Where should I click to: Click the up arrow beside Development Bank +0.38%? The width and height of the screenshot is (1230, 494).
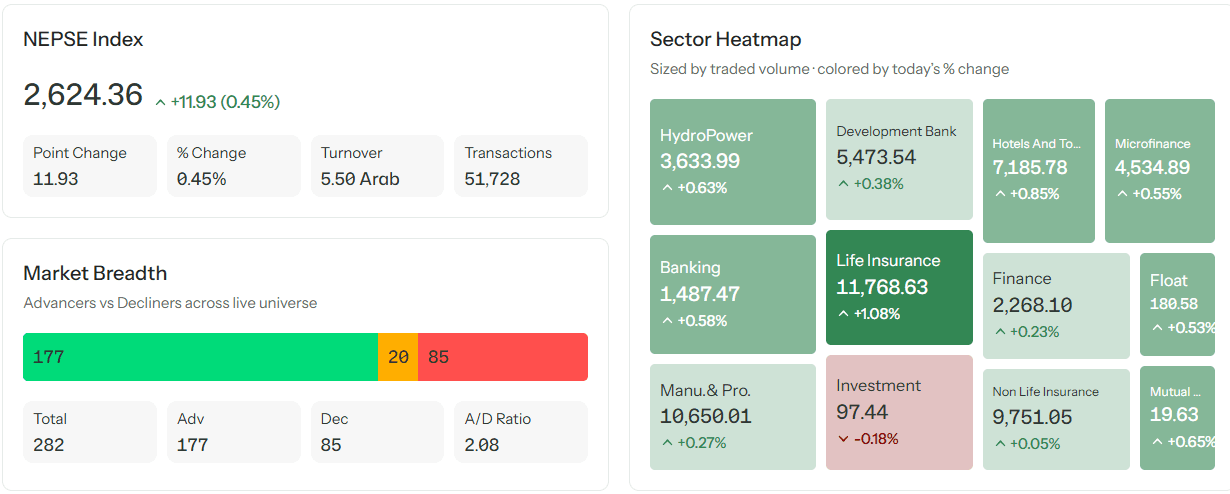pyautogui.click(x=844, y=184)
